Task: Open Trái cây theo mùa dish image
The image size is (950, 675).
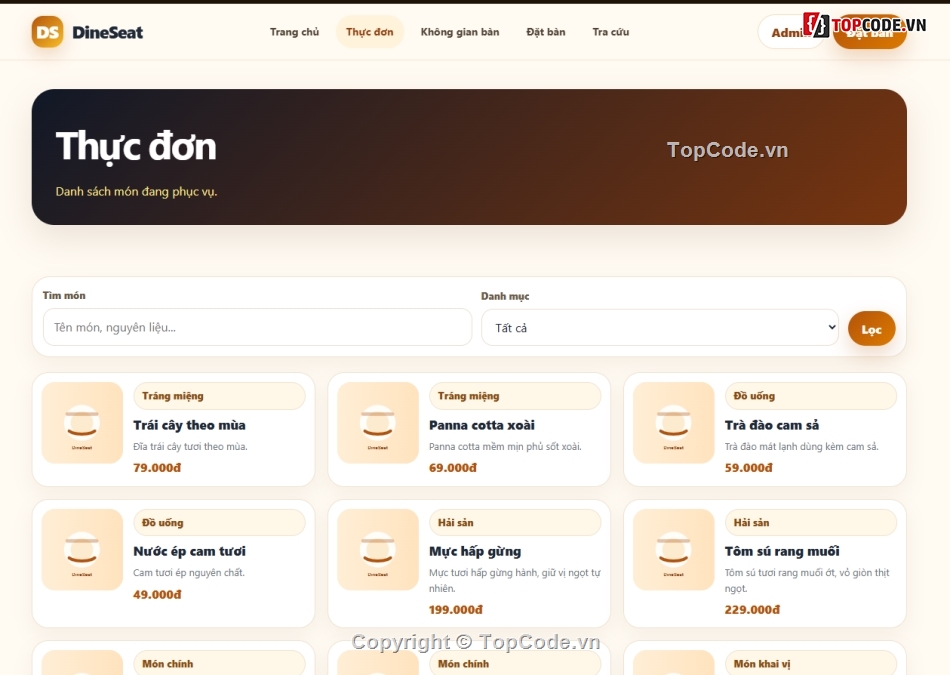Action: (x=82, y=423)
